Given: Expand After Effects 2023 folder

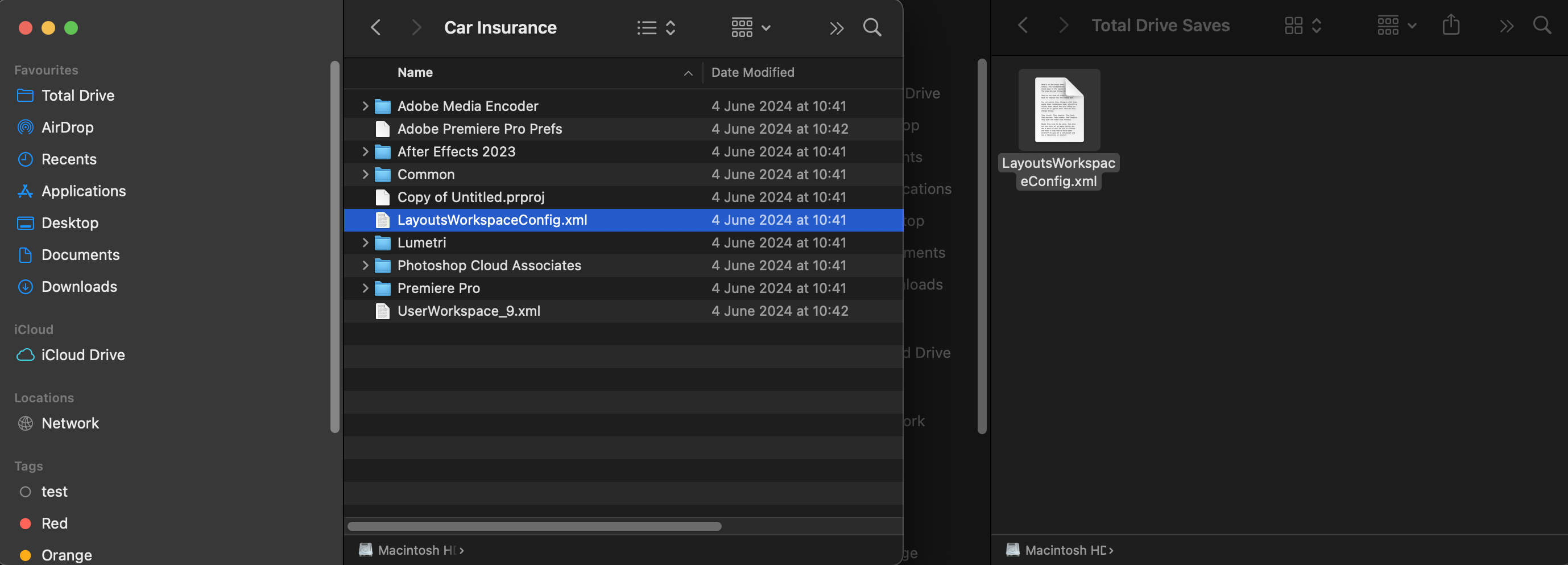Looking at the screenshot, I should pyautogui.click(x=365, y=151).
